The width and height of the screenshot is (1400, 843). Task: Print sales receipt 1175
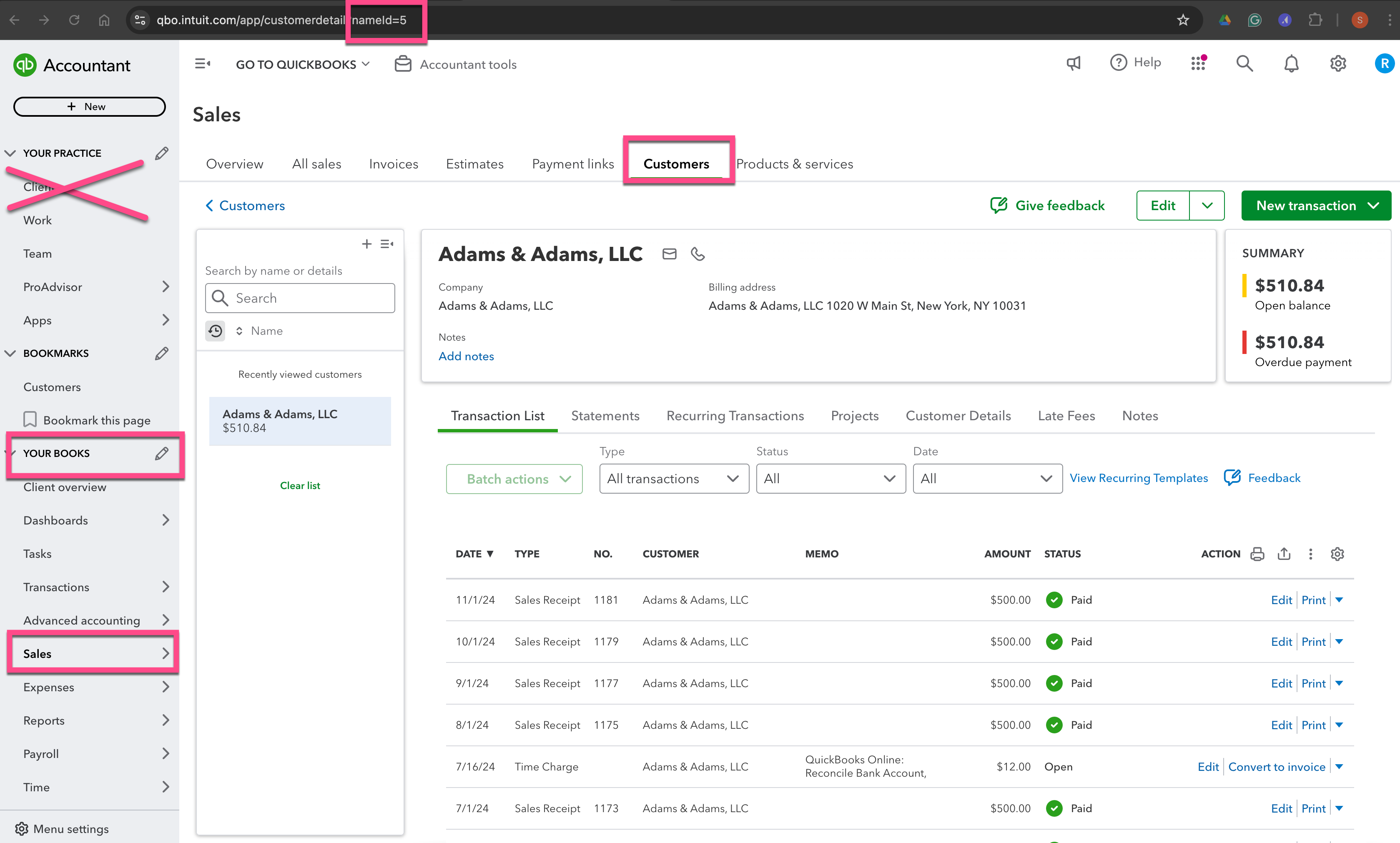[x=1314, y=725]
